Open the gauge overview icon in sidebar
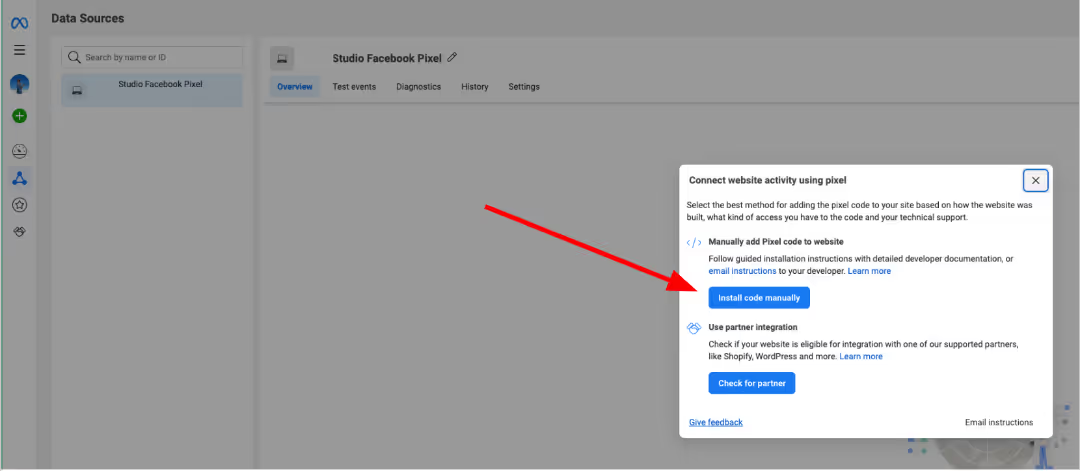Image resolution: width=1080 pixels, height=471 pixels. (19, 151)
